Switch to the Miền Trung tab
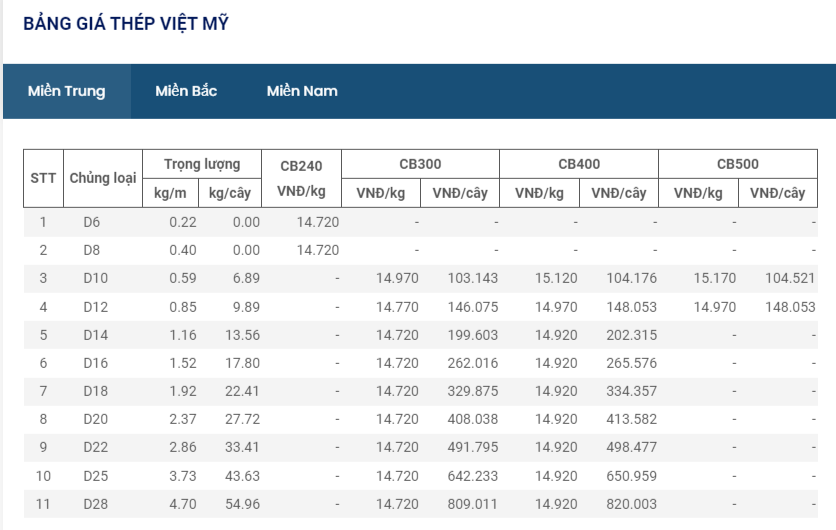 coord(66,91)
